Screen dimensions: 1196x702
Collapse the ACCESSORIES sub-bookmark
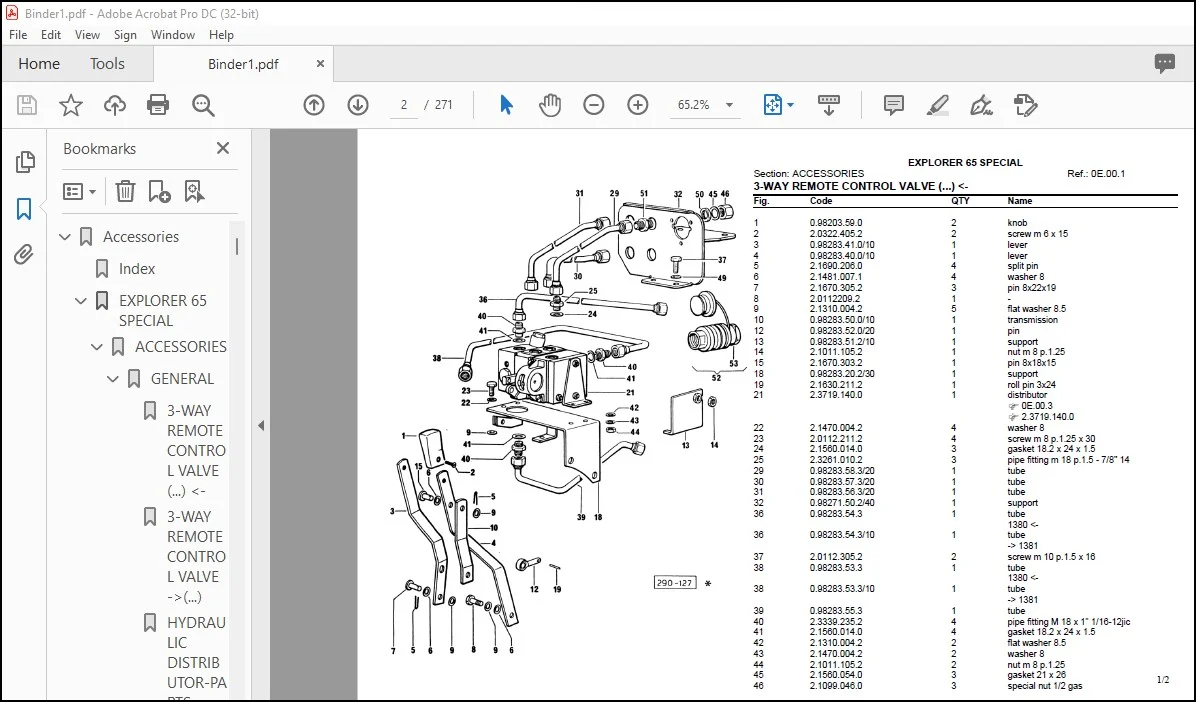97,347
